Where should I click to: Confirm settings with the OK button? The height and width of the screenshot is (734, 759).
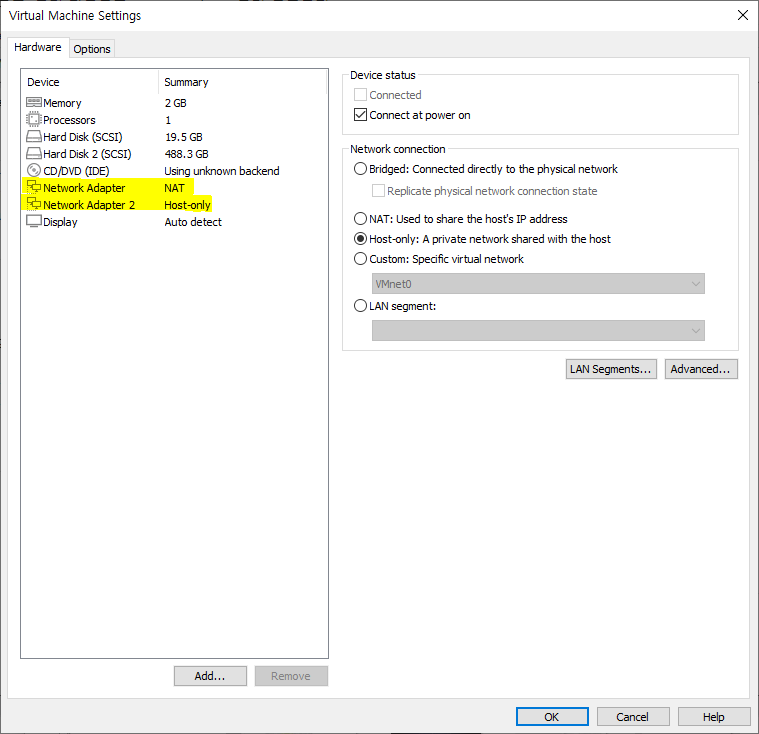click(552, 717)
